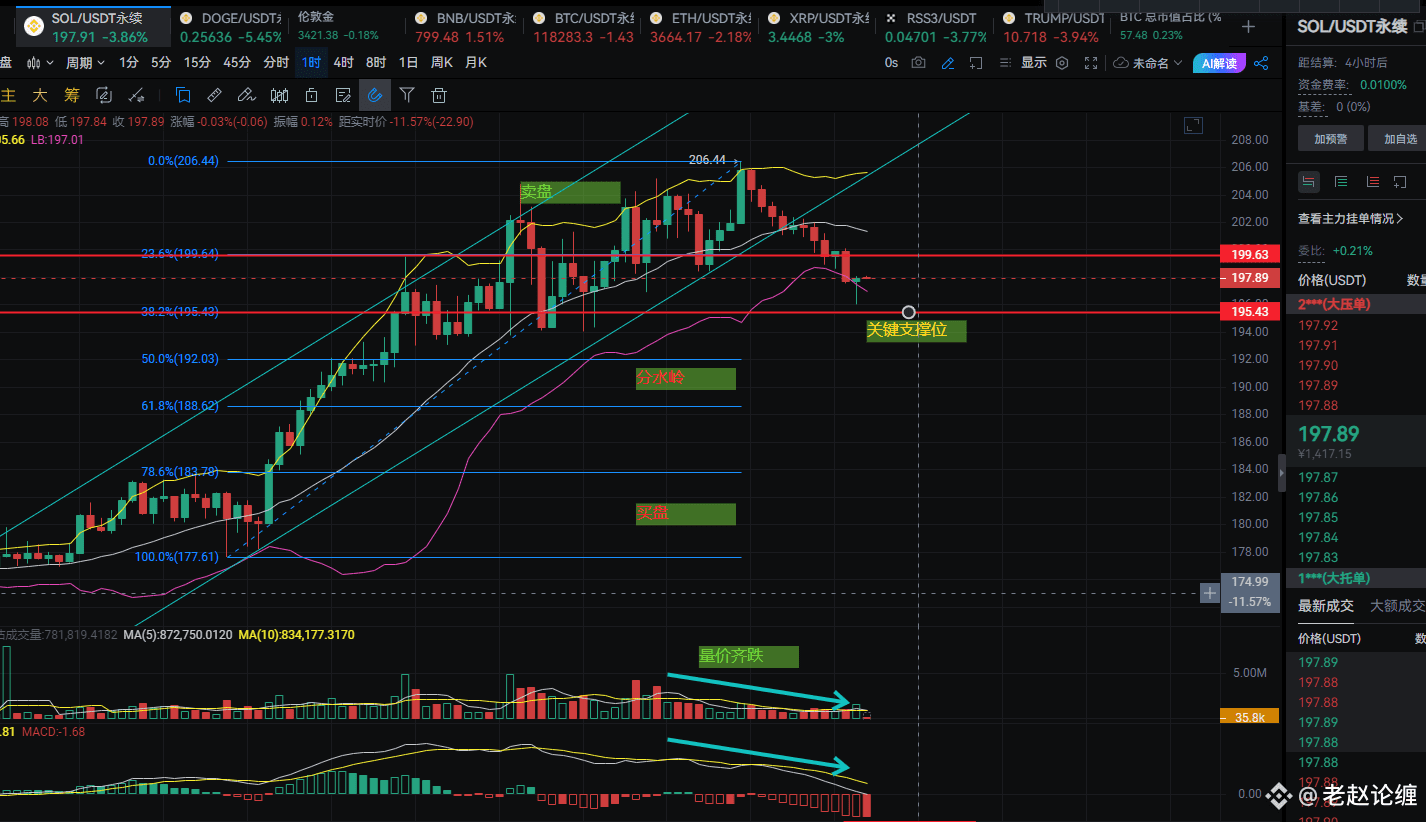Viewport: 1426px width, 822px height.
Task: Toggle the 主 indicator
Action: [9, 96]
